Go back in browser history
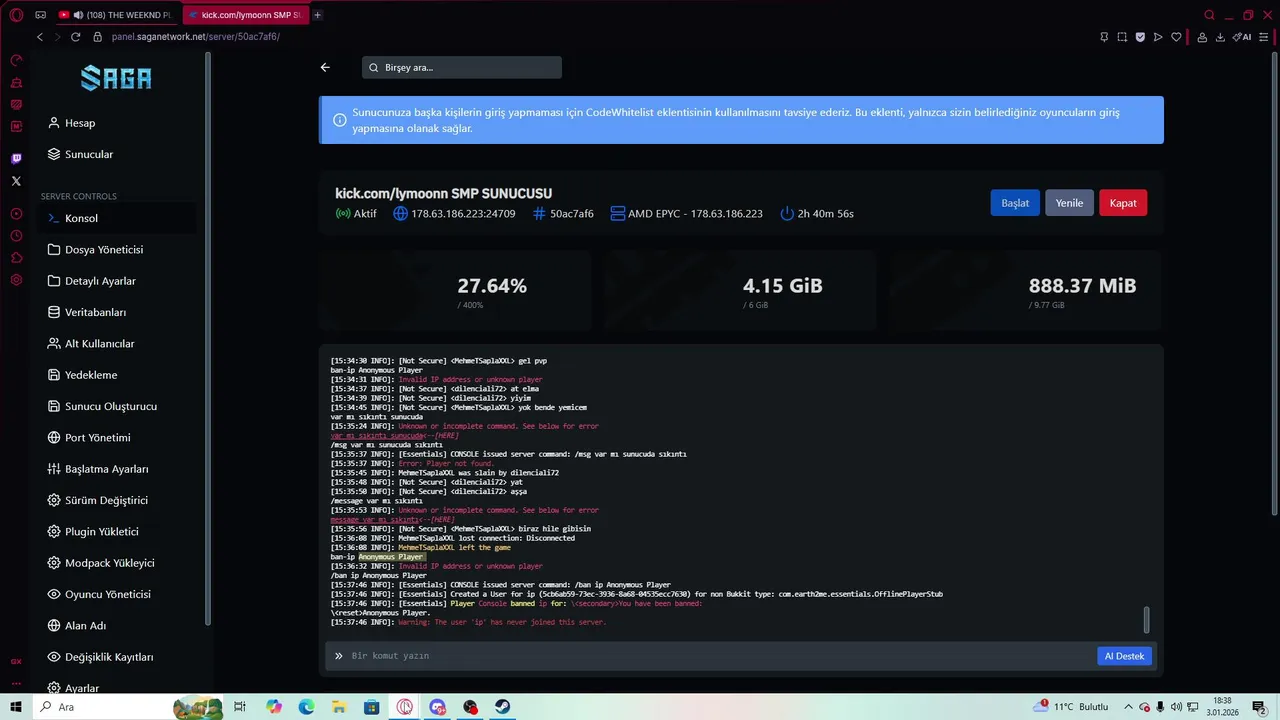1280x720 pixels. point(40,37)
